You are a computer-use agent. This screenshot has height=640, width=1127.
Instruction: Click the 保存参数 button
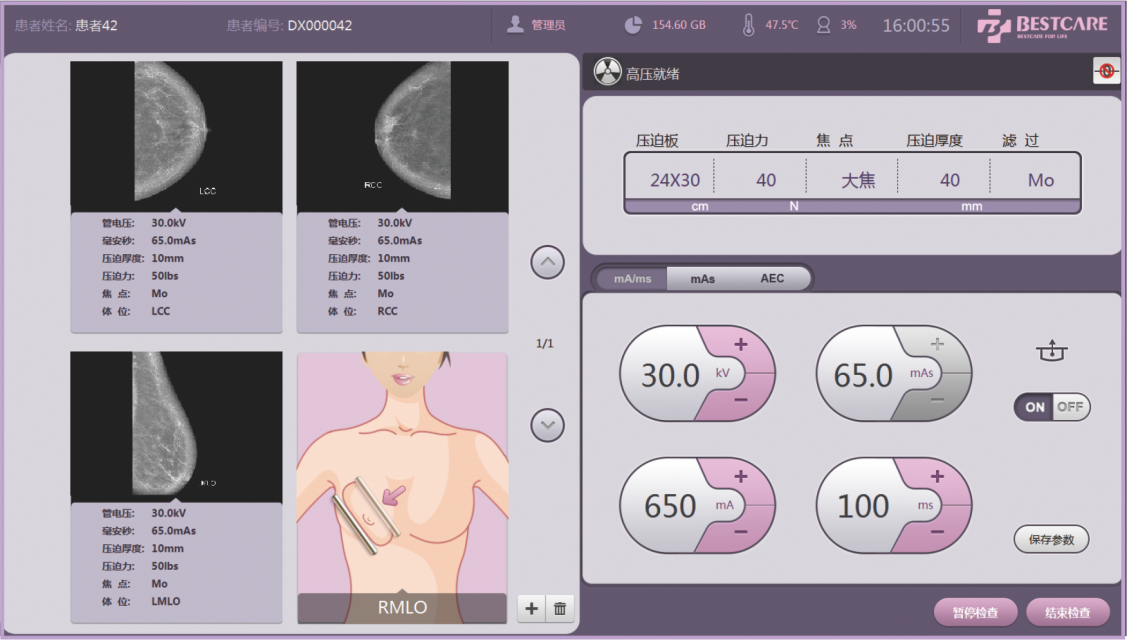[1051, 539]
